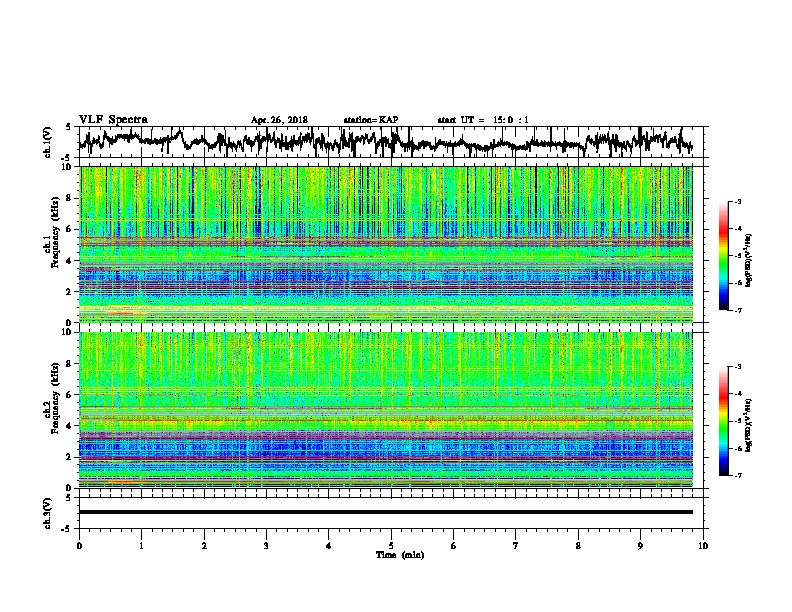Click the ch.2 color bar '-7' label
Viewport: 792px width, 612px height.
pos(737,475)
